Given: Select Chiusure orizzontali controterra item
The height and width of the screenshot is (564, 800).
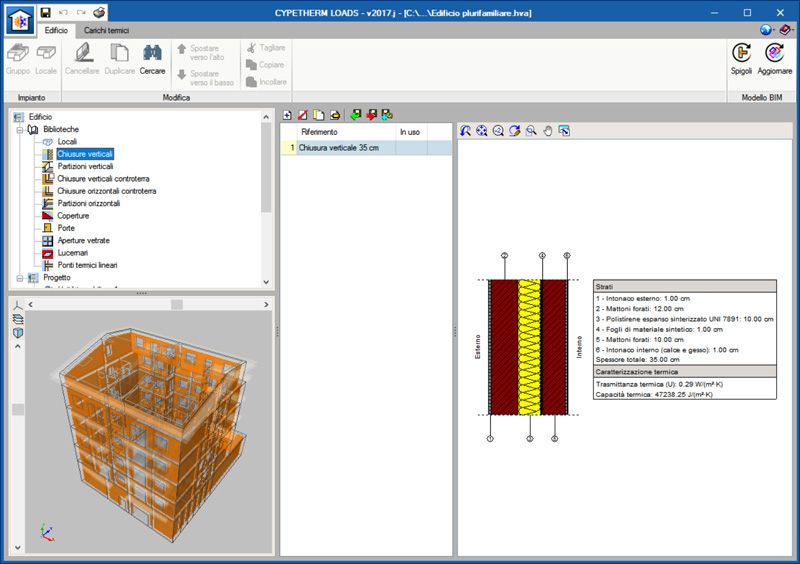Looking at the screenshot, I should pos(107,191).
